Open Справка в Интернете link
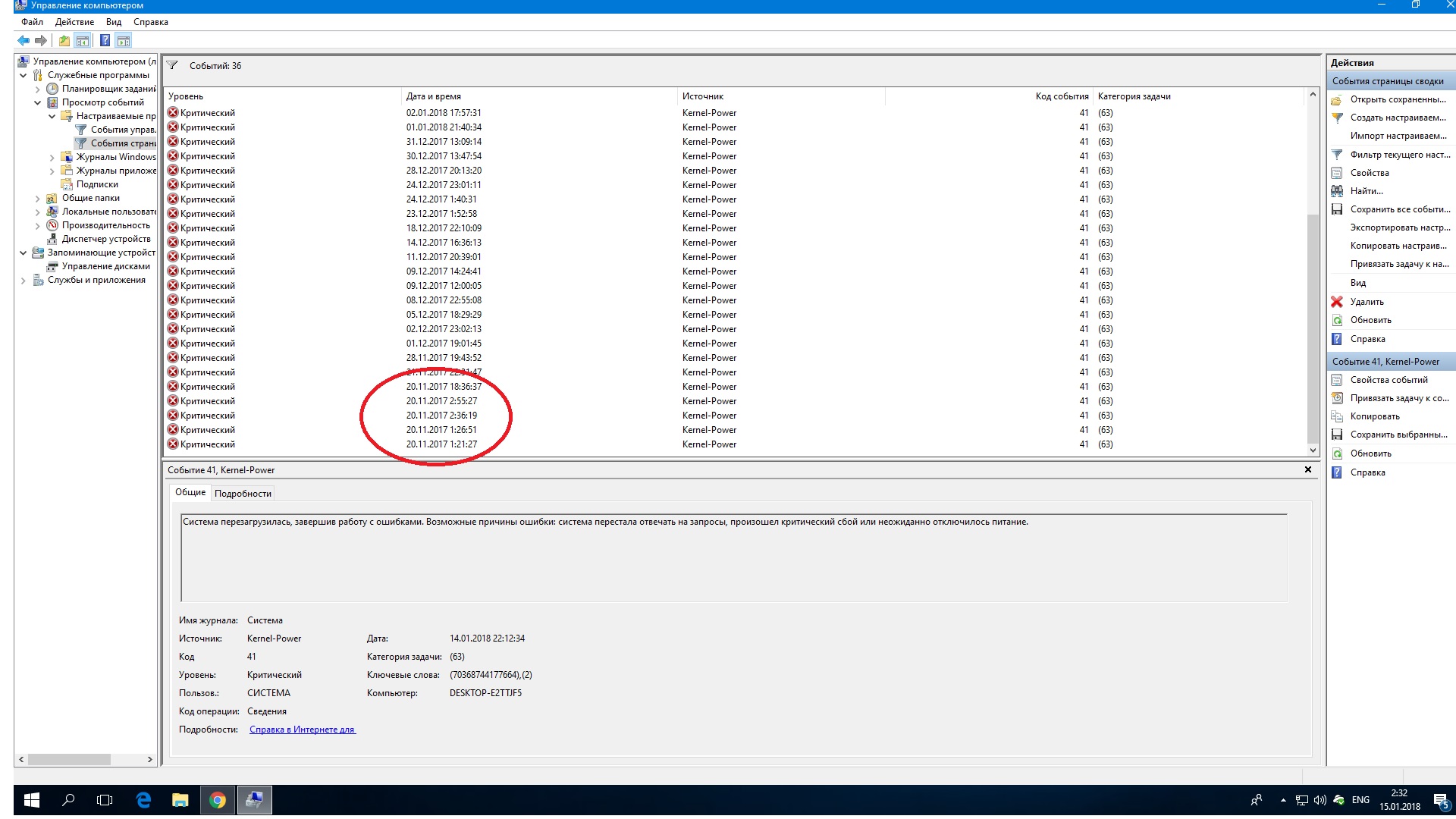 coord(302,730)
